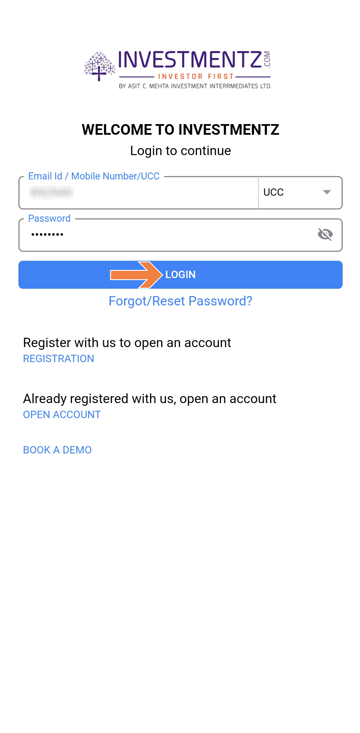Screen dimensions: 360x733
Task: Choose the BOOK A DEMO link
Action: pyautogui.click(x=57, y=450)
